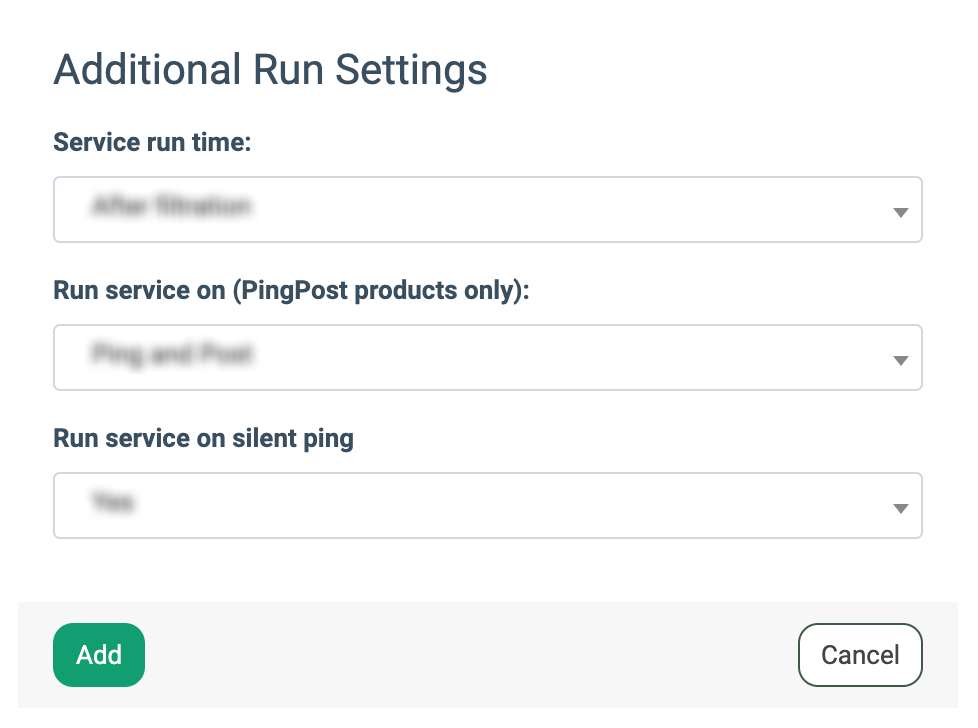This screenshot has width=978, height=728.
Task: Click the gray footer bar between Add and Cancel
Action: [470, 655]
